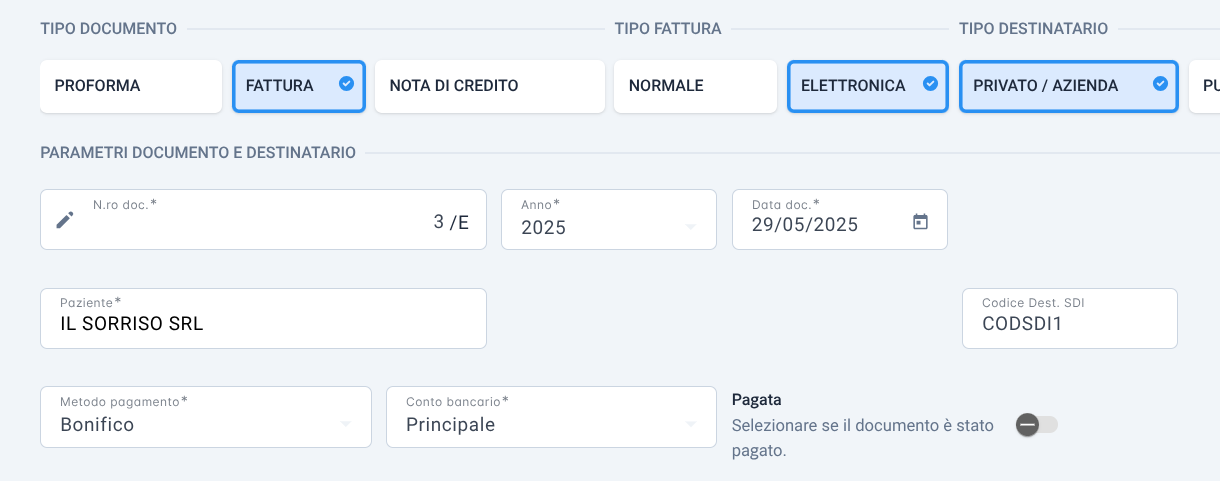Expand the Anno dropdown arrow

click(690, 227)
